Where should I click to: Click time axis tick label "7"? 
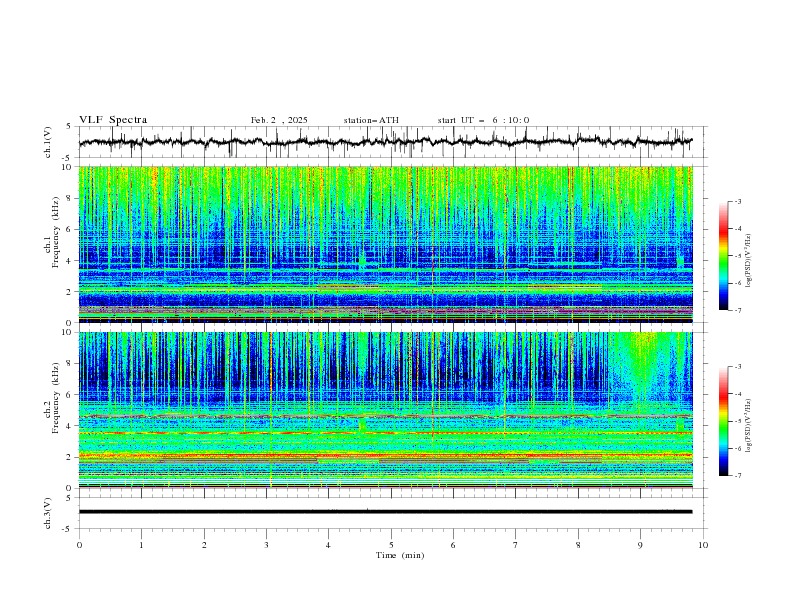(x=516, y=545)
